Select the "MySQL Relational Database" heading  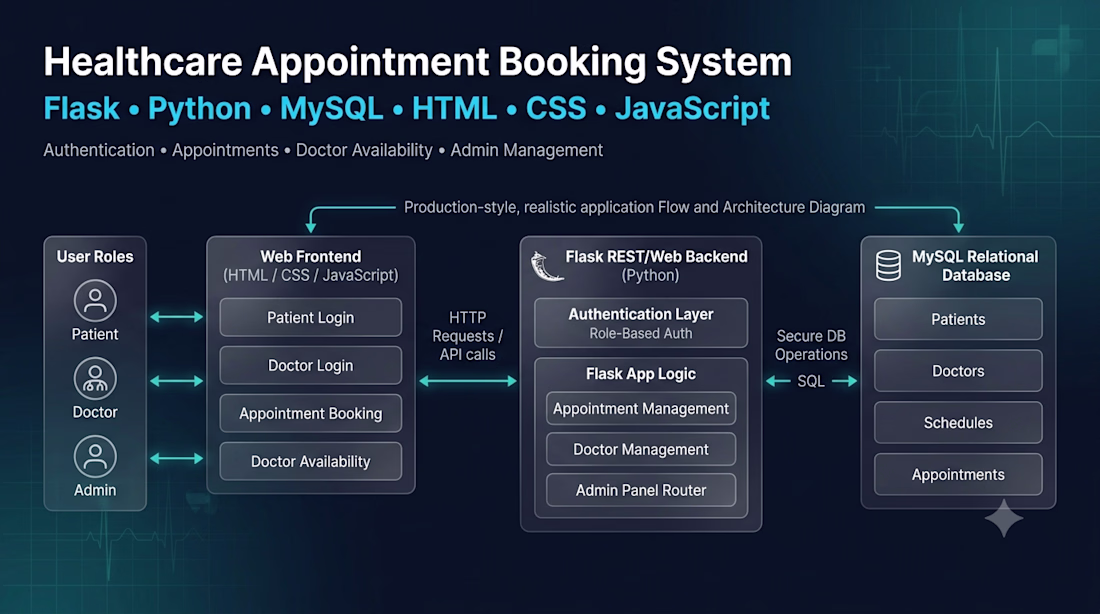point(975,266)
